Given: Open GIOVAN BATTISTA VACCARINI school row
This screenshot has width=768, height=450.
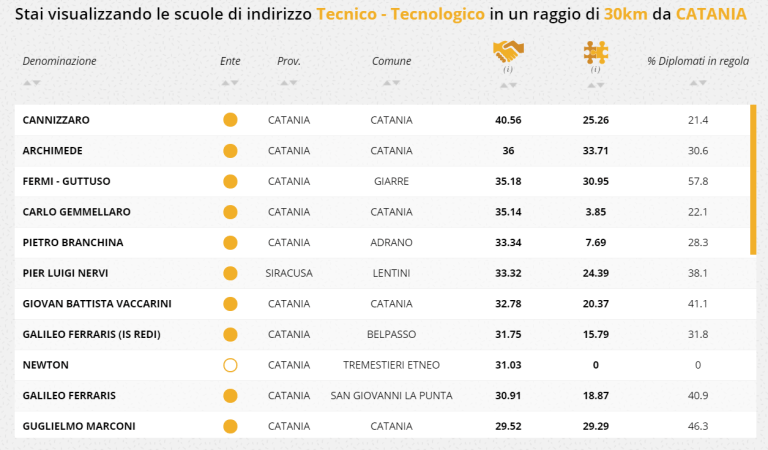Looking at the screenshot, I should (x=385, y=304).
